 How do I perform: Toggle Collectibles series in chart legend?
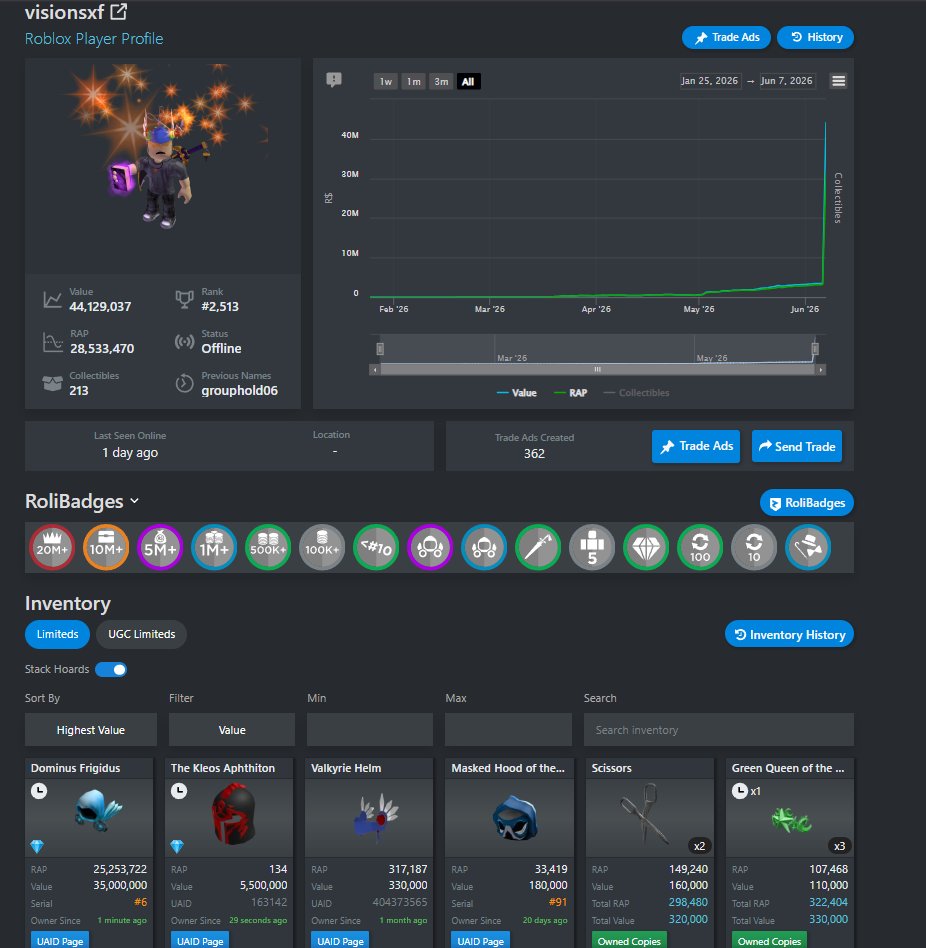click(x=636, y=393)
